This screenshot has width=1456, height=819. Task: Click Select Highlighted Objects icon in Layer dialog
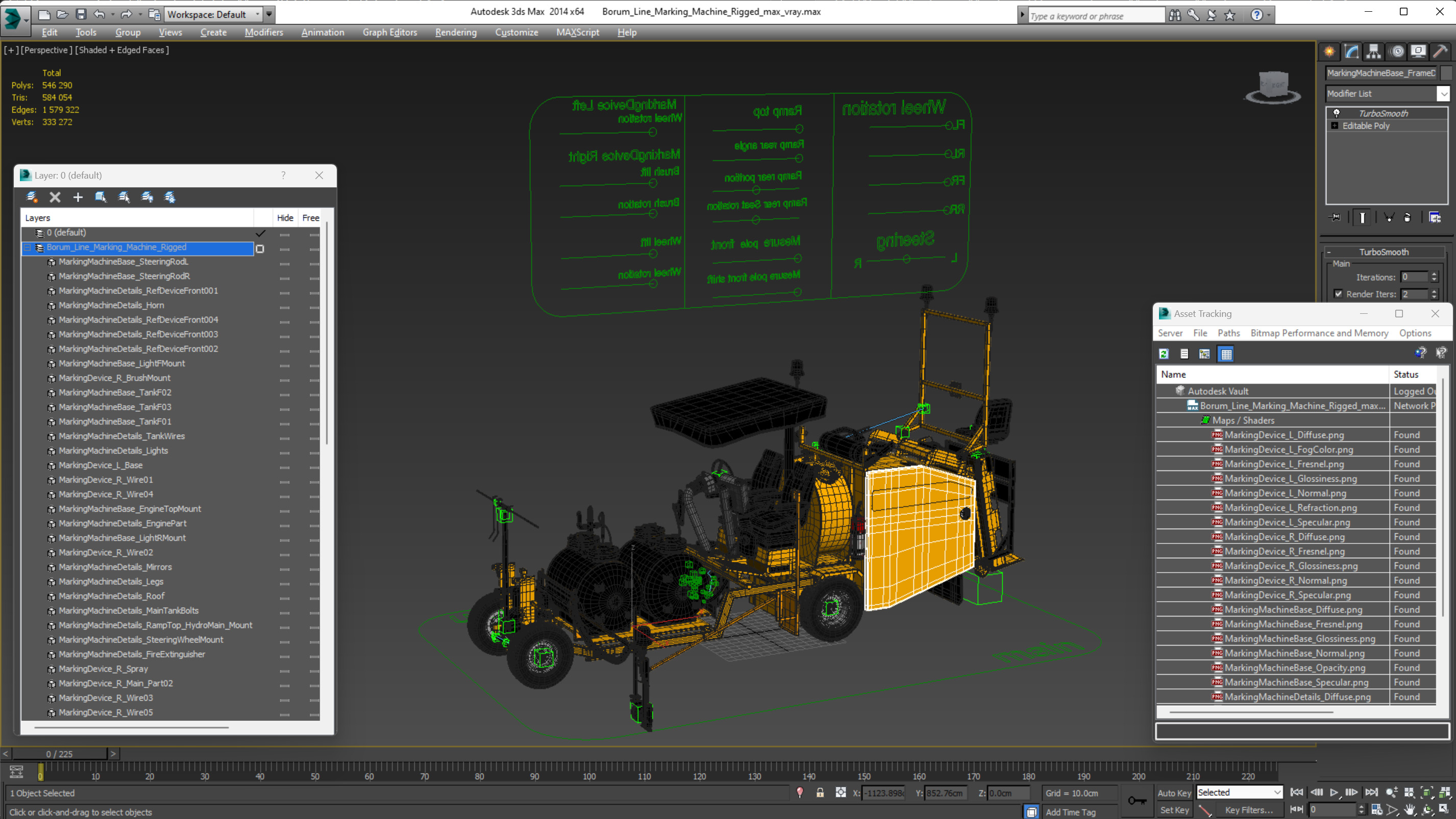click(x=101, y=196)
